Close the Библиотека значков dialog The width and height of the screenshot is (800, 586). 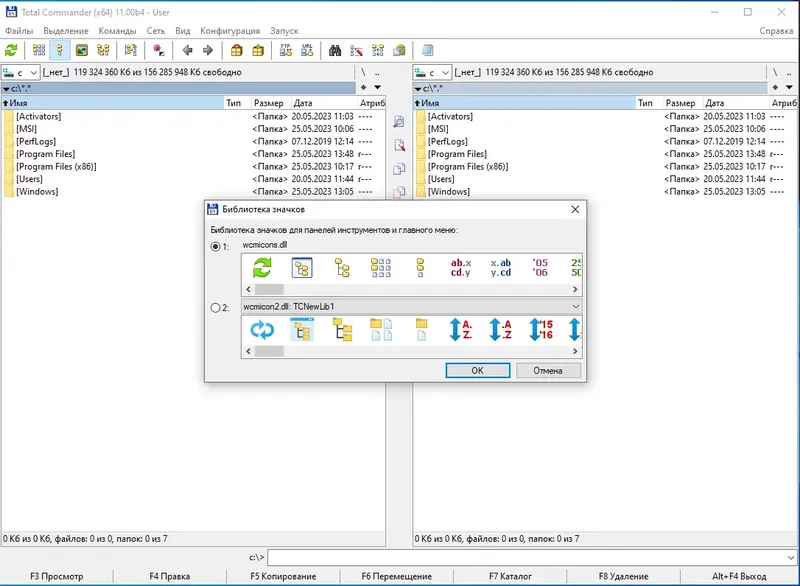[x=575, y=210]
